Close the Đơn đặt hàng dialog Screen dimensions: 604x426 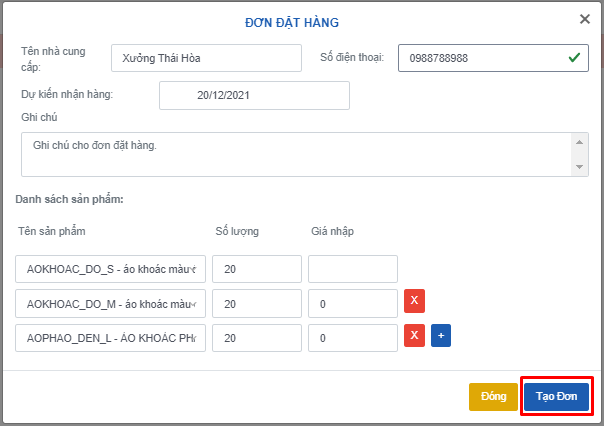pos(585,18)
